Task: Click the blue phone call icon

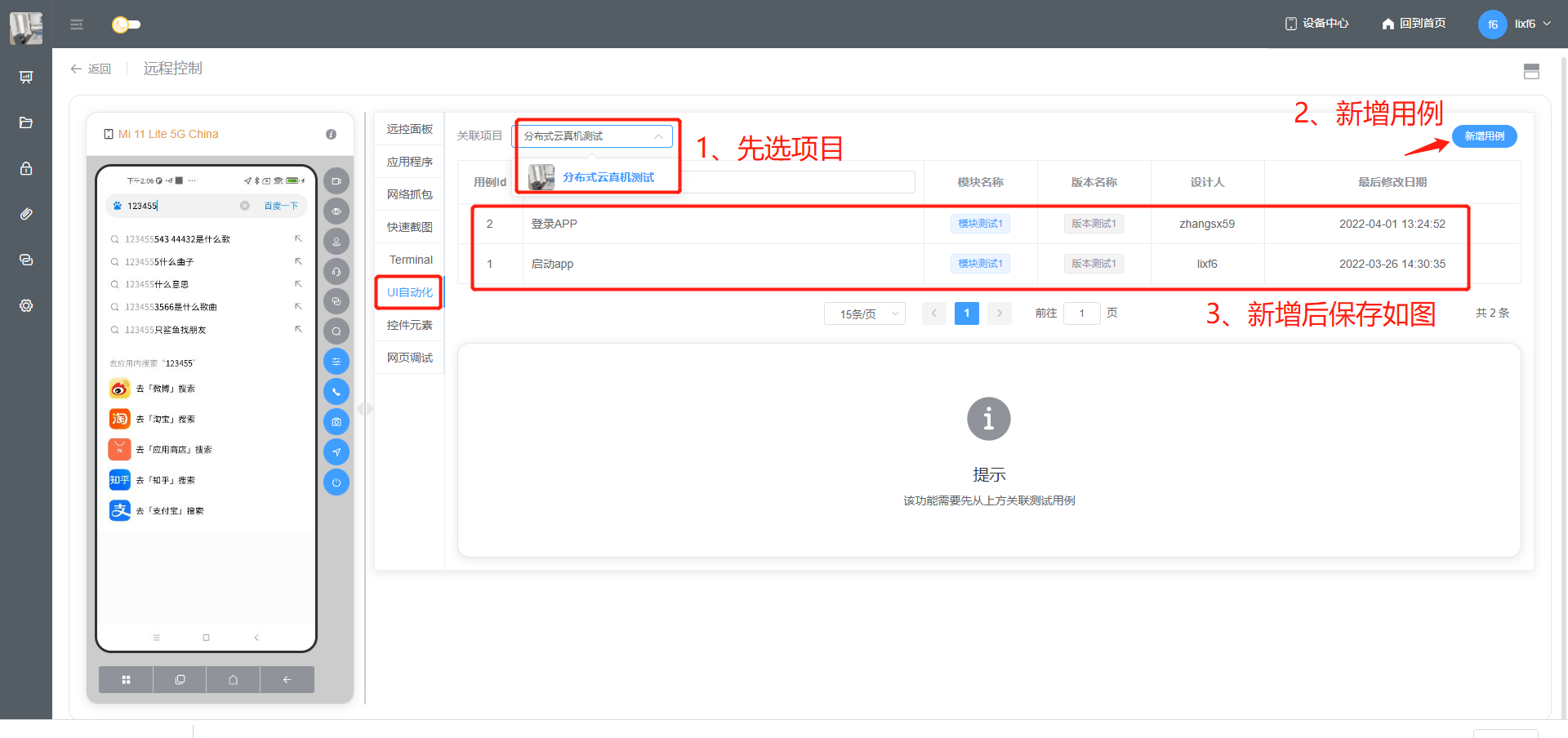Action: click(336, 392)
